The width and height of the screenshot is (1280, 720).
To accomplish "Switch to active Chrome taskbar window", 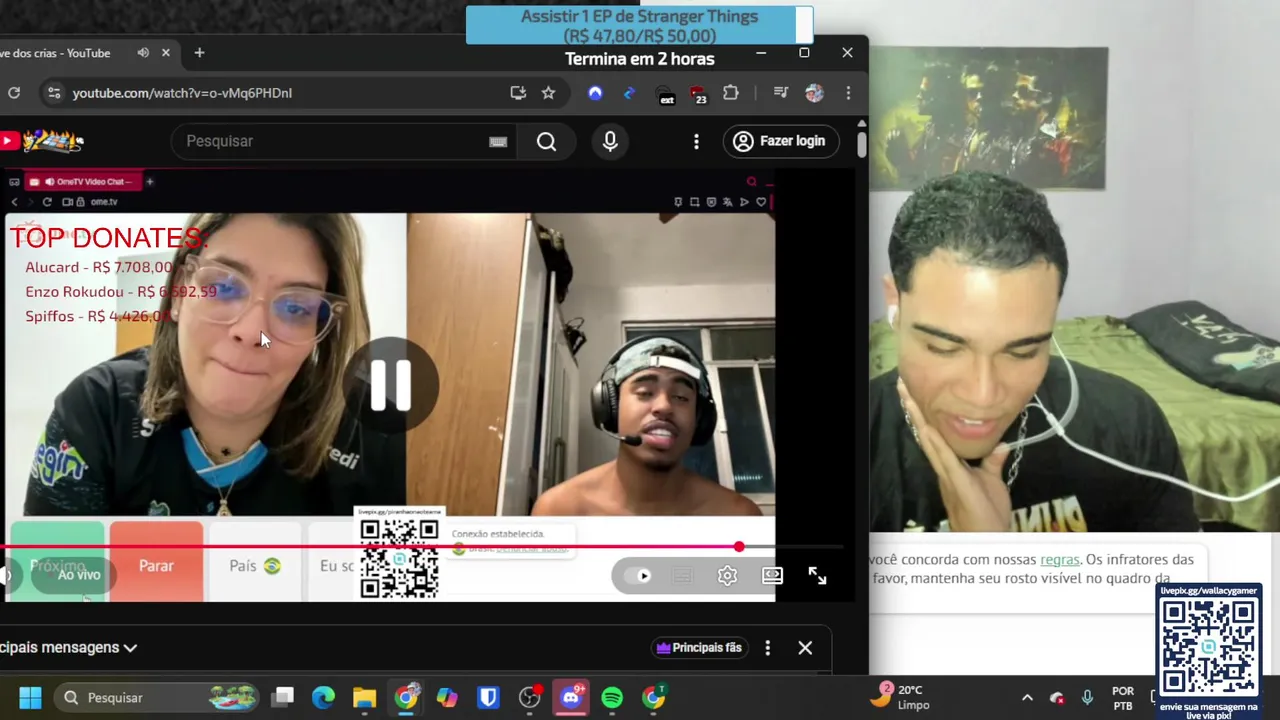I will pyautogui.click(x=406, y=697).
